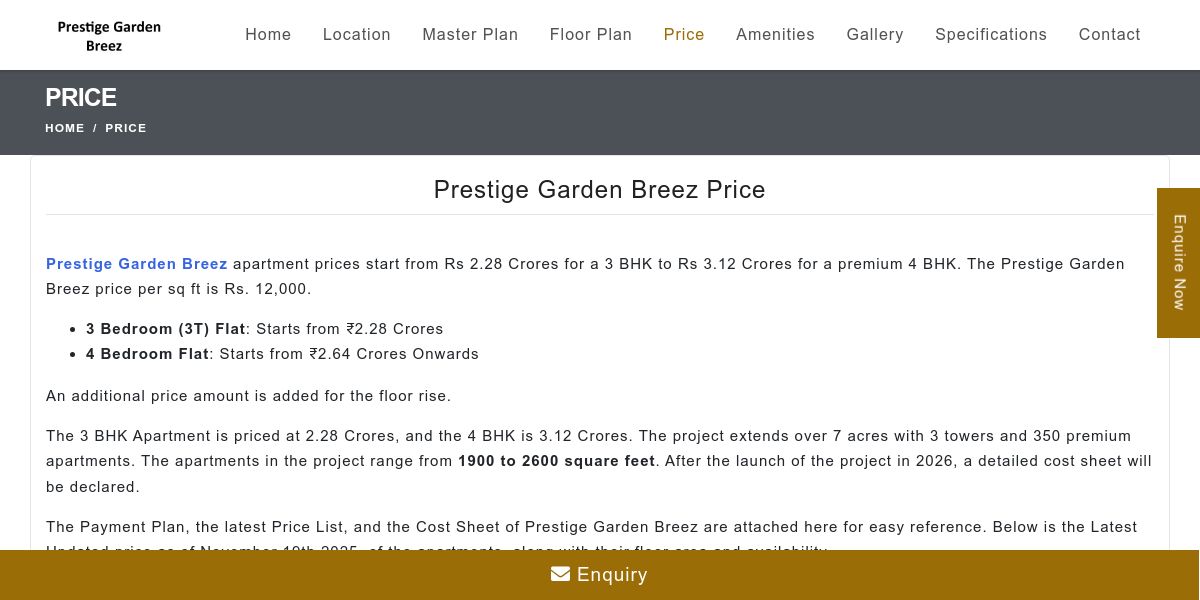Viewport: 1200px width, 600px height.
Task: Click the 4 Bedroom Flat bullet text
Action: (x=148, y=354)
